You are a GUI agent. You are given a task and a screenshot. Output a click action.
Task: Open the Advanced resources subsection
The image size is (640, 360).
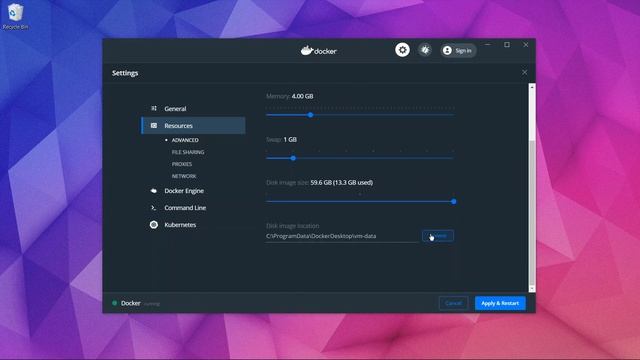[x=185, y=140]
